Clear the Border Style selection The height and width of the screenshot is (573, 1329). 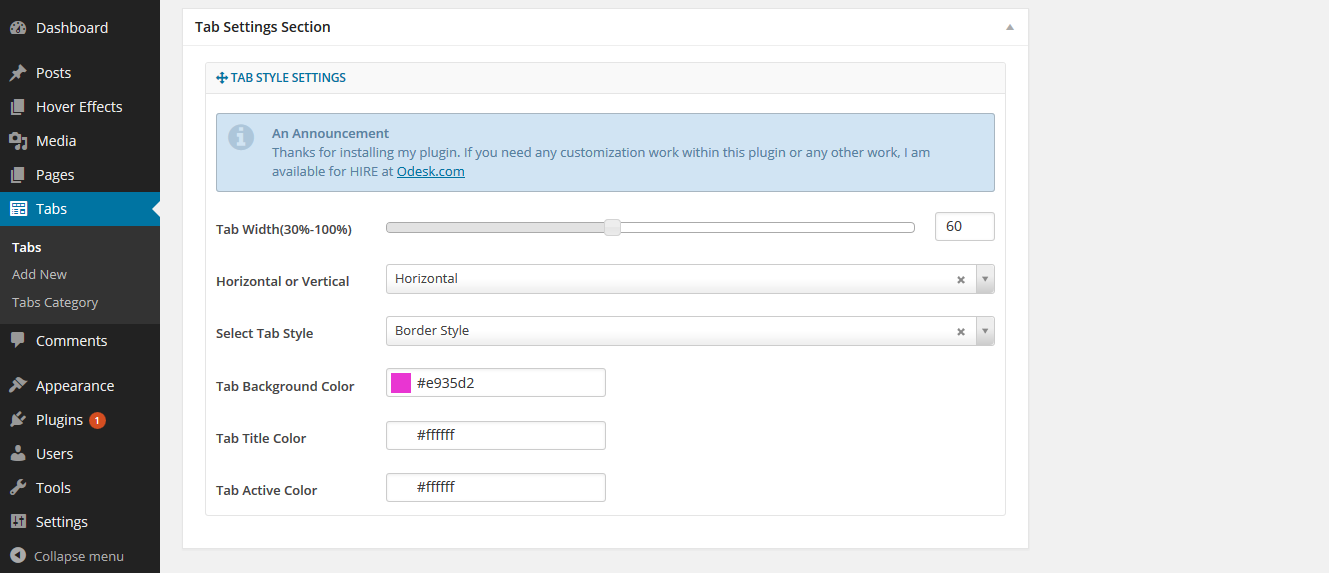pyautogui.click(x=961, y=332)
